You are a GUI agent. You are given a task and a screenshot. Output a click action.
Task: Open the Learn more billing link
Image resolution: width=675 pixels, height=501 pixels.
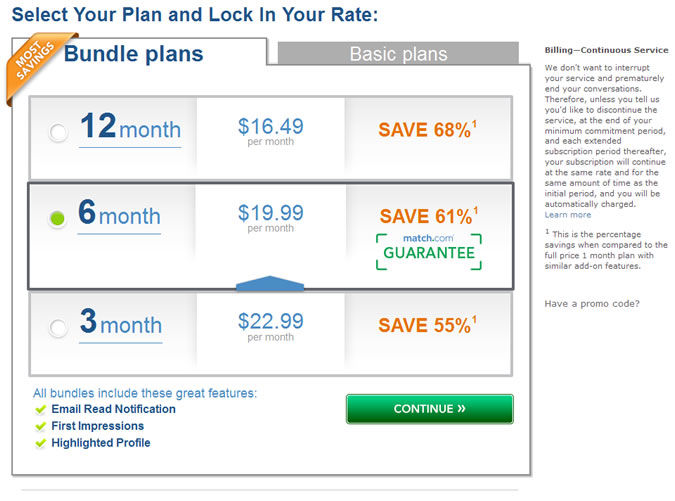pyautogui.click(x=568, y=215)
